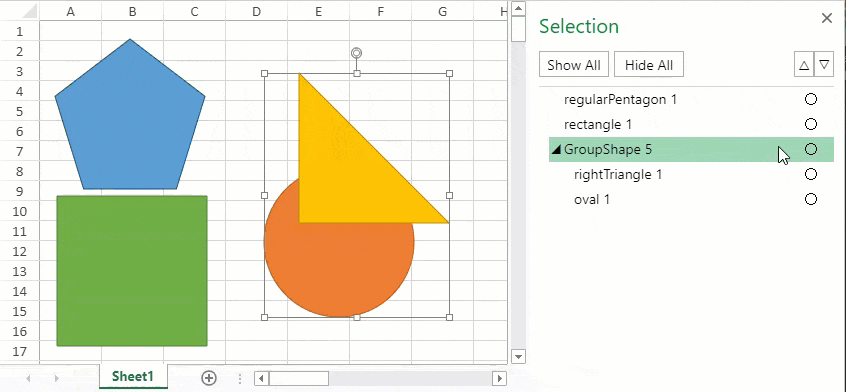Collapse the GroupShape 5 tree node
This screenshot has width=846, height=392.
(x=556, y=150)
